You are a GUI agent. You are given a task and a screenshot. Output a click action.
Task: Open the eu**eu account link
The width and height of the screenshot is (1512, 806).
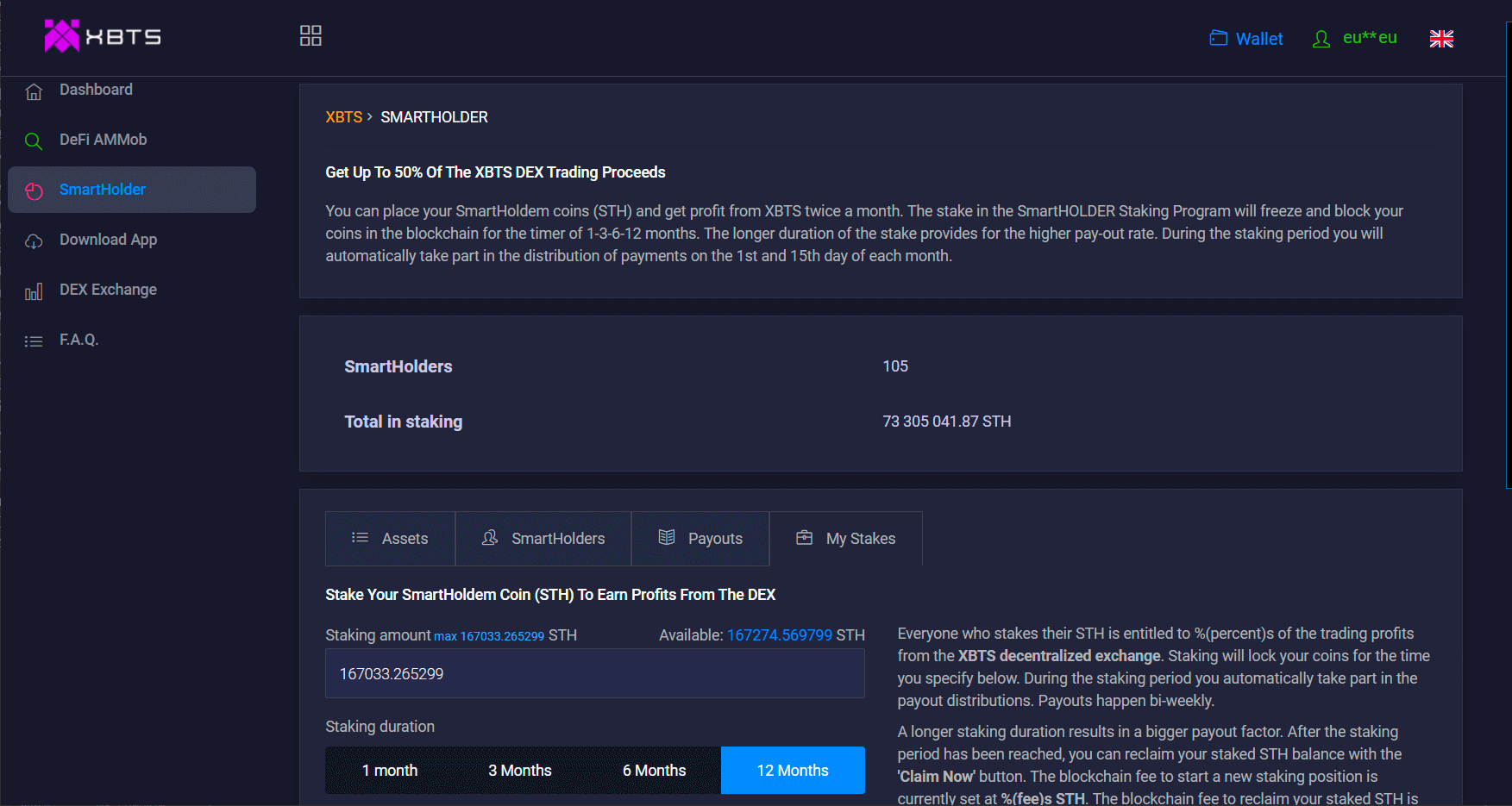click(1370, 38)
